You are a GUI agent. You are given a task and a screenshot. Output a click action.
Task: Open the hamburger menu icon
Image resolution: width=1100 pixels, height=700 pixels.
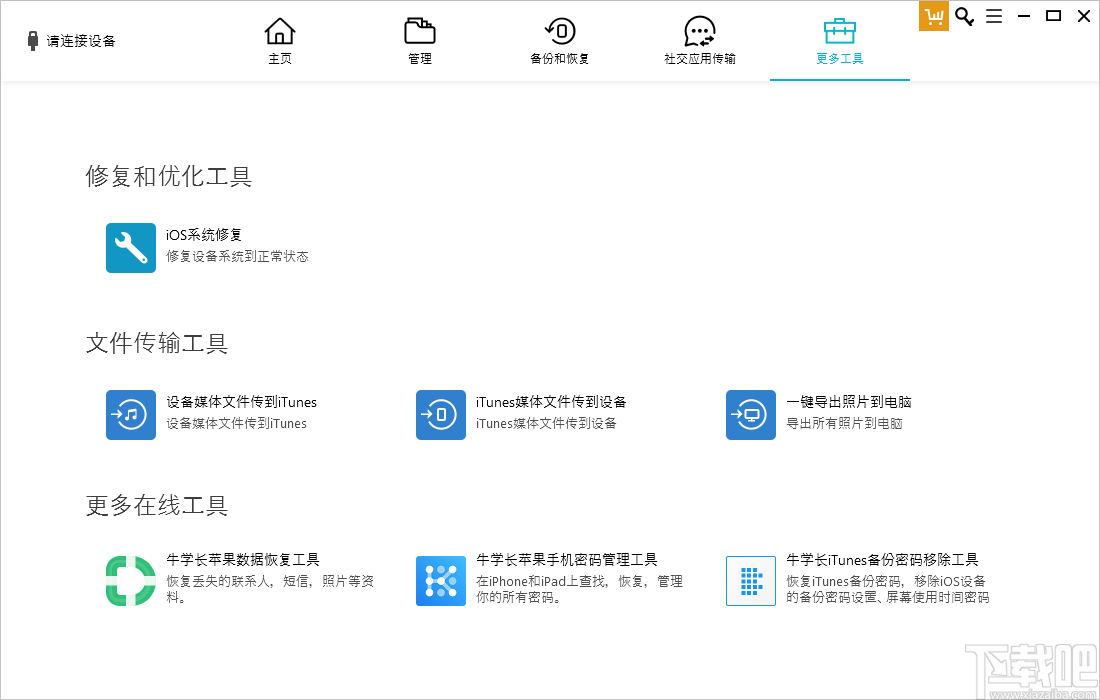(x=994, y=16)
